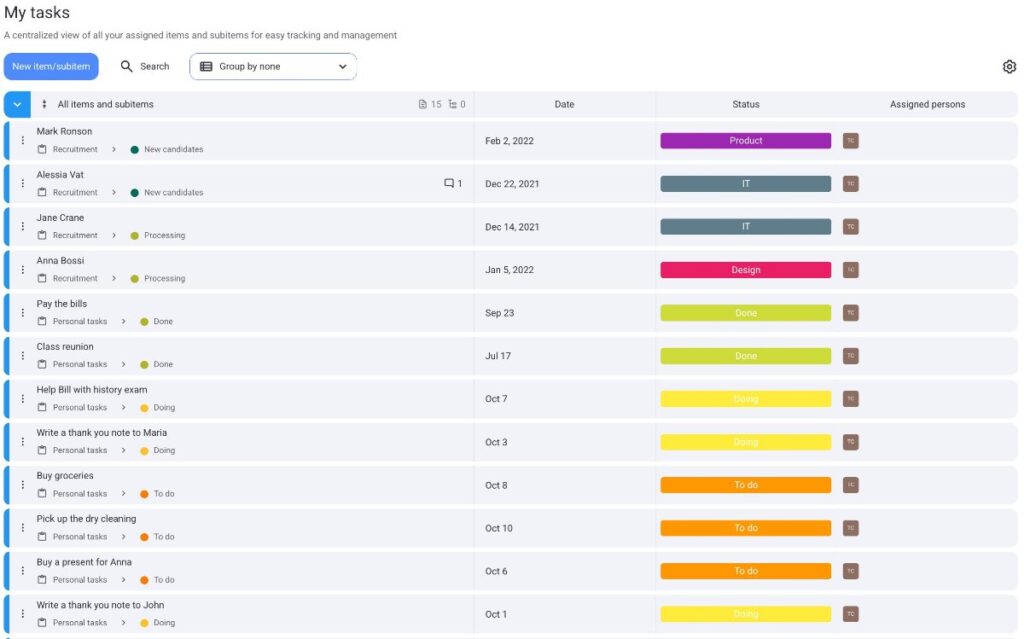Image resolution: width=1024 pixels, height=639 pixels.
Task: Click the Status column header
Action: pos(745,105)
